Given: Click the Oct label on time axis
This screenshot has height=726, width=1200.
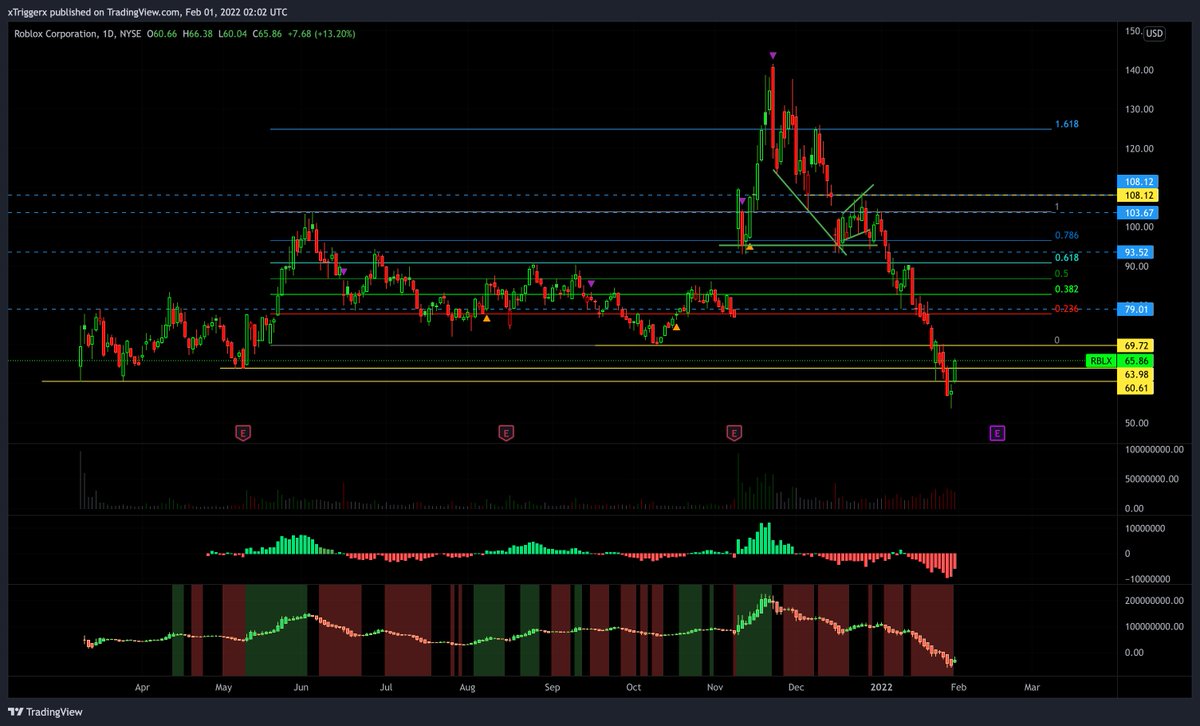Looking at the screenshot, I should coord(632,687).
